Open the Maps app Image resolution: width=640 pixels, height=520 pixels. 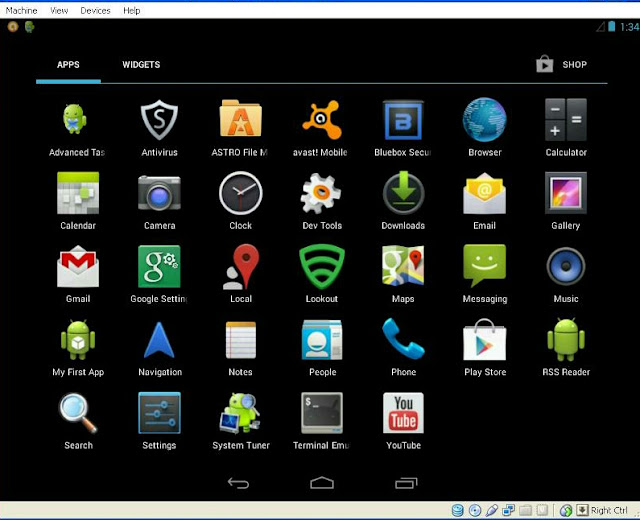[403, 274]
